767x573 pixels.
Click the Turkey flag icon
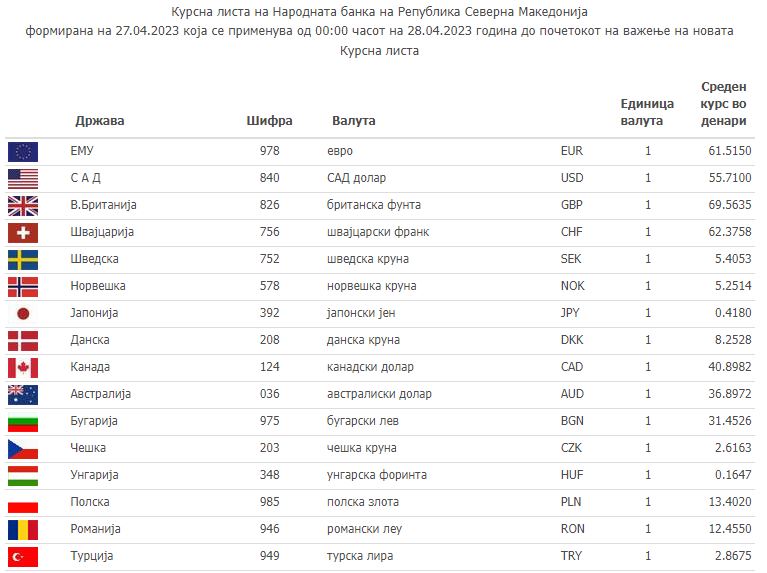(x=22, y=557)
